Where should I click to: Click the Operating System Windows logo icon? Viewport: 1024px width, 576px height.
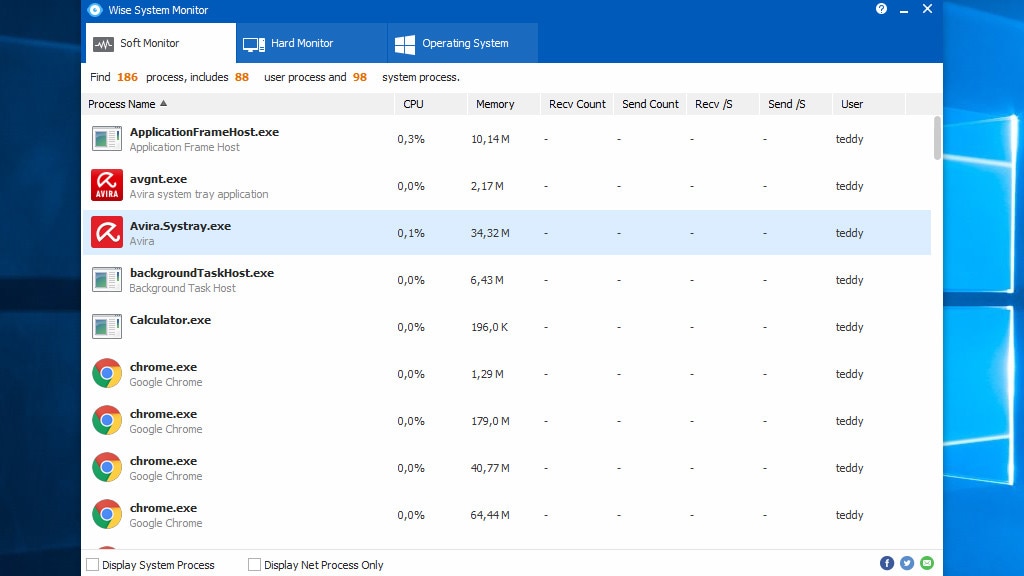point(405,44)
